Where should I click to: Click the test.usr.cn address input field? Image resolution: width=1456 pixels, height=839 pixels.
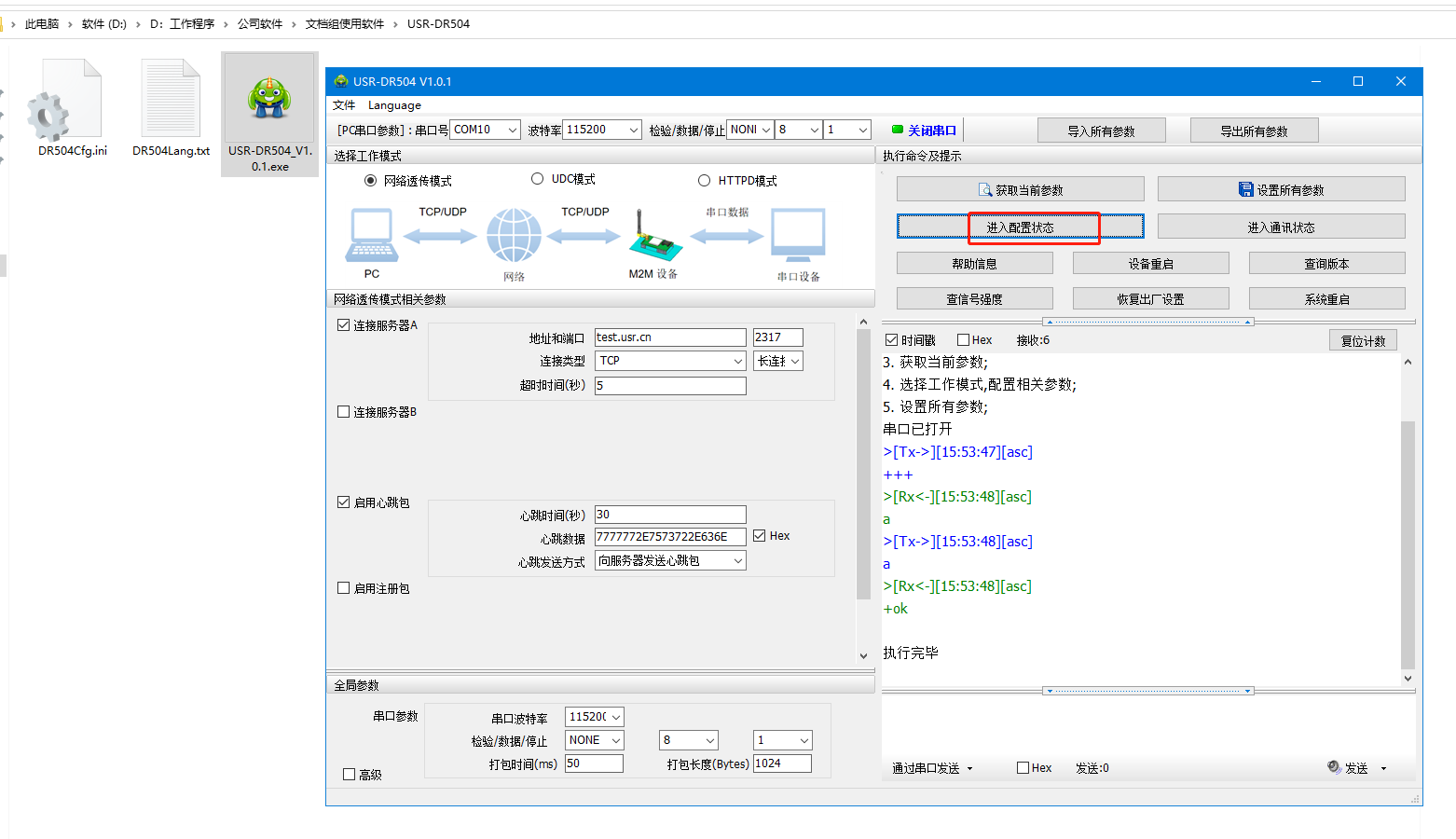669,337
